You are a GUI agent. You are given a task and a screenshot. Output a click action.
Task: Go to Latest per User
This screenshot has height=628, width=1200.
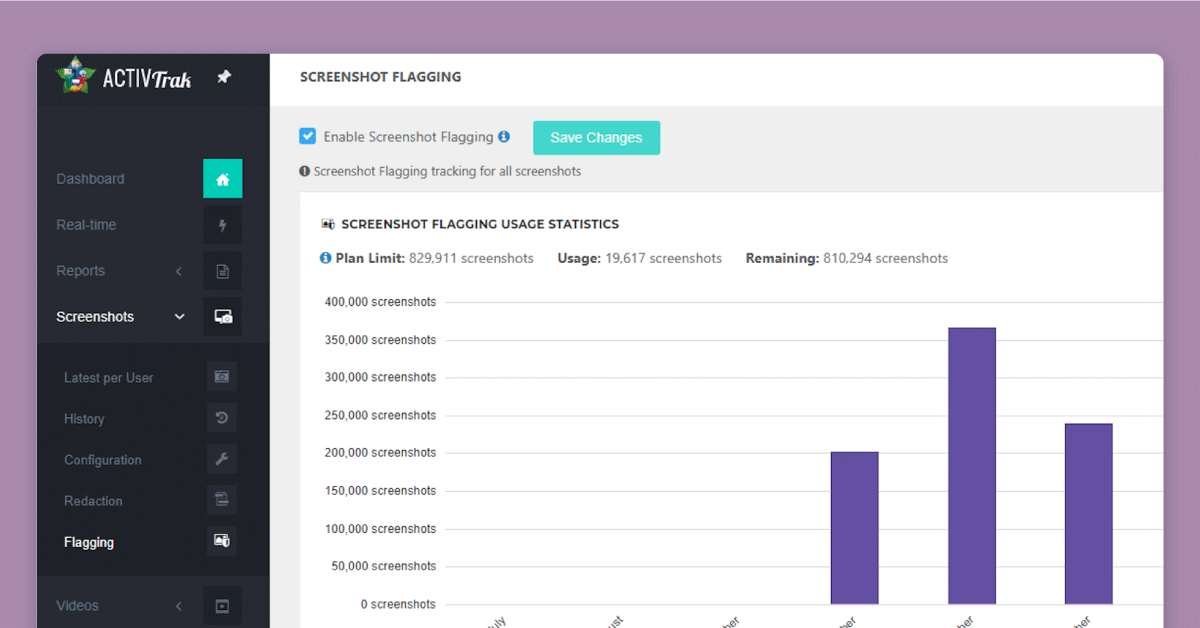pyautogui.click(x=108, y=378)
